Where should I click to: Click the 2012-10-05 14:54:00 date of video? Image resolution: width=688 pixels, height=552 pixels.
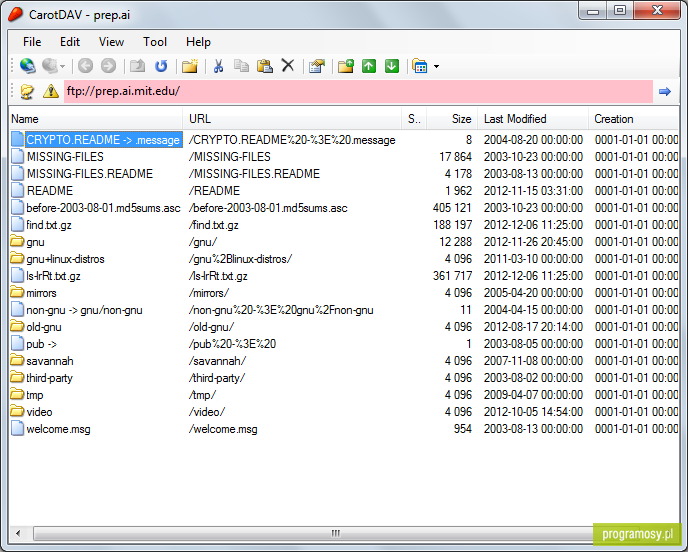pos(533,412)
